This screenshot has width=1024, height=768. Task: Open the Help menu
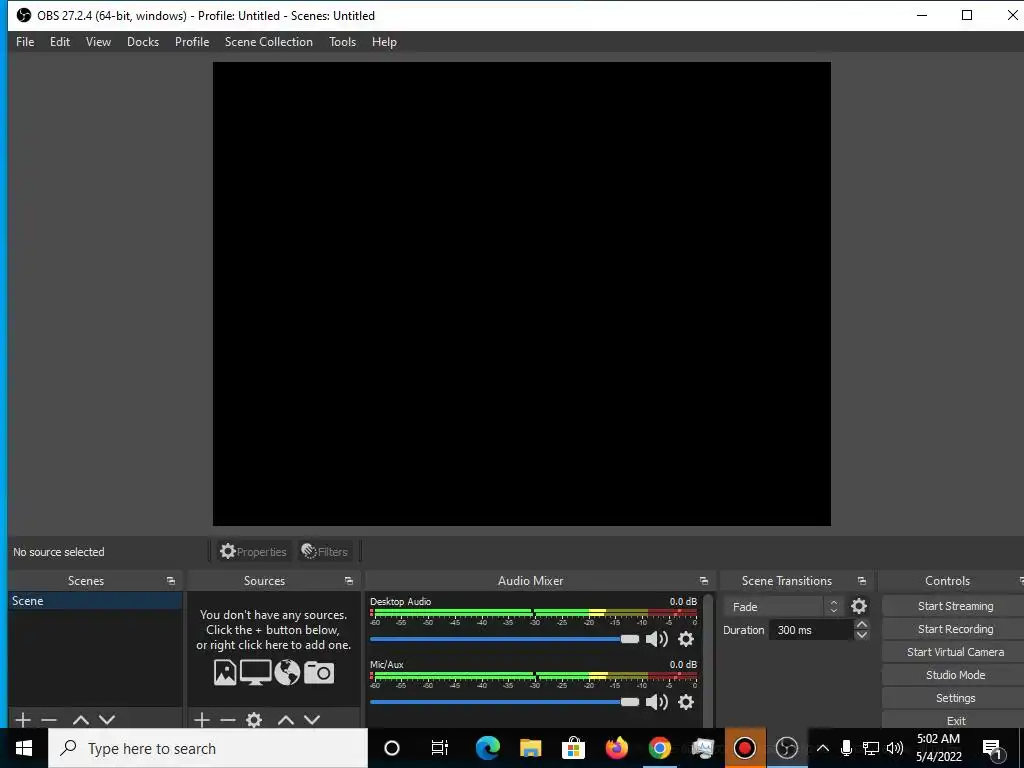(384, 42)
